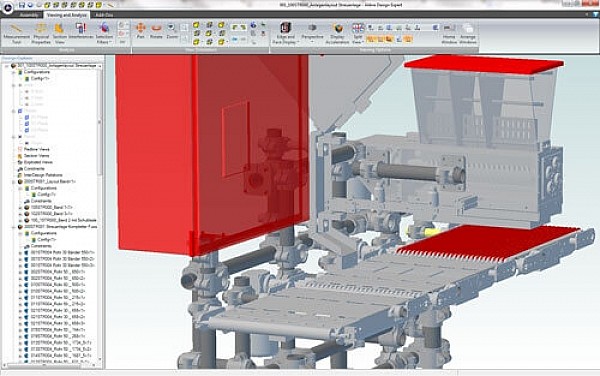Select the Rotate view tool
This screenshot has height=376, width=600.
(x=156, y=31)
